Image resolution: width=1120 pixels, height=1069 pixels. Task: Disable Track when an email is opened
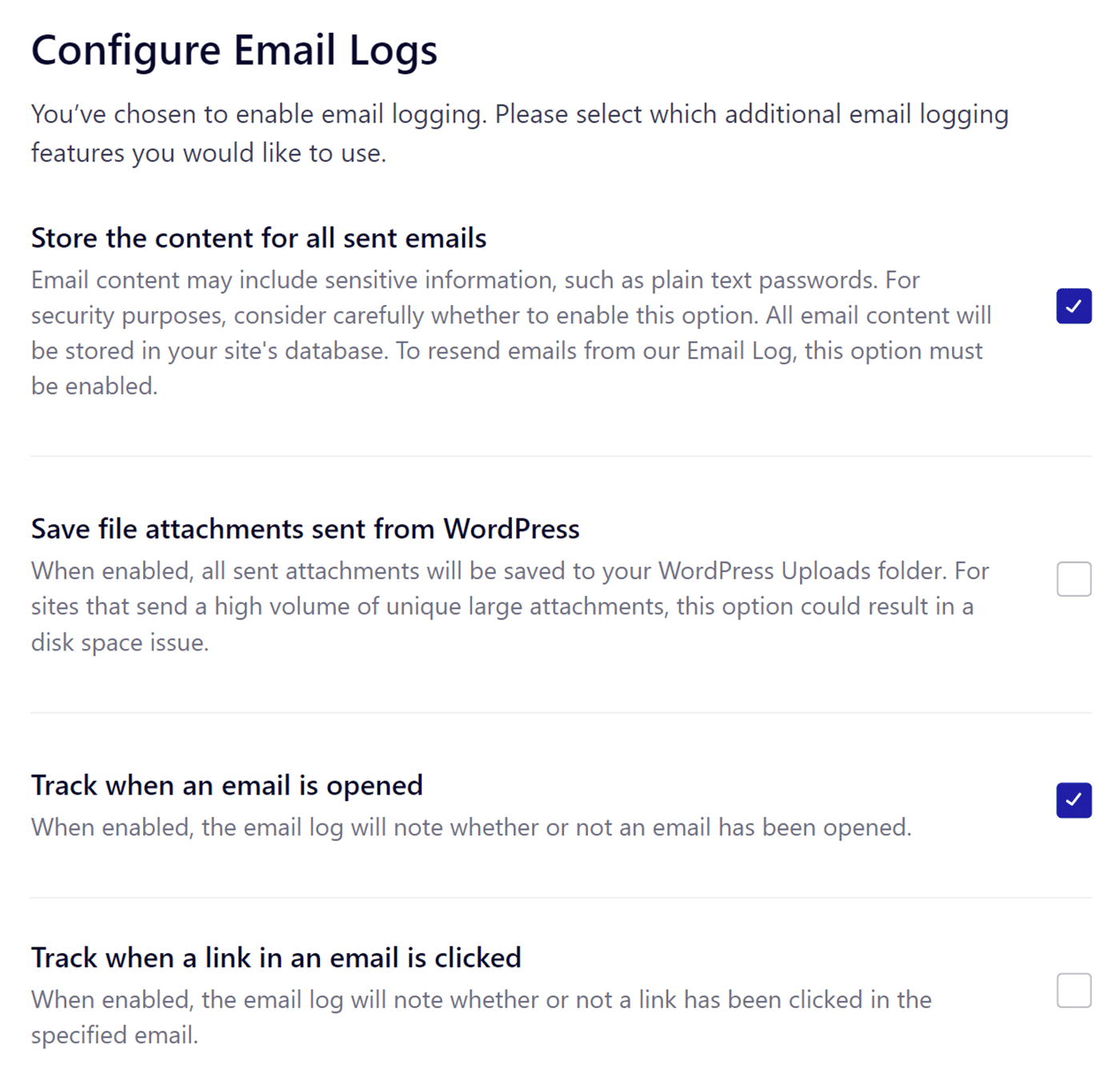click(x=1074, y=800)
